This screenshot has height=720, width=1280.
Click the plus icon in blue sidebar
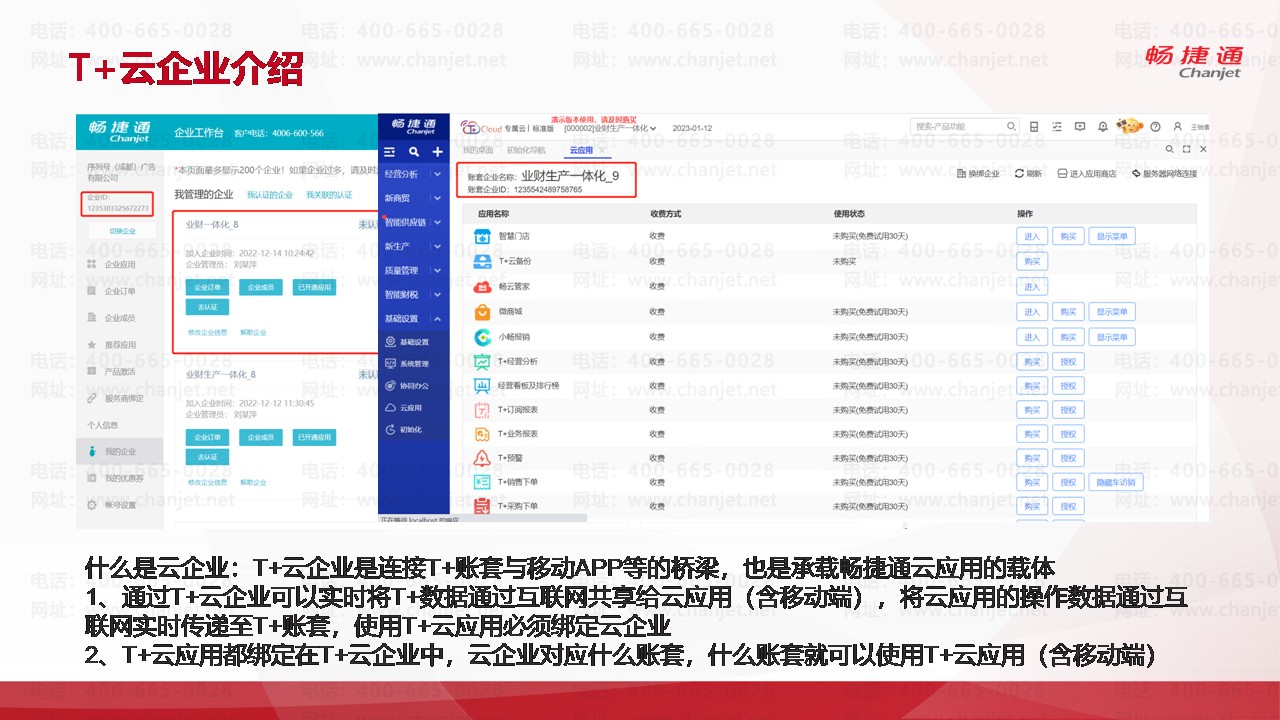click(437, 152)
